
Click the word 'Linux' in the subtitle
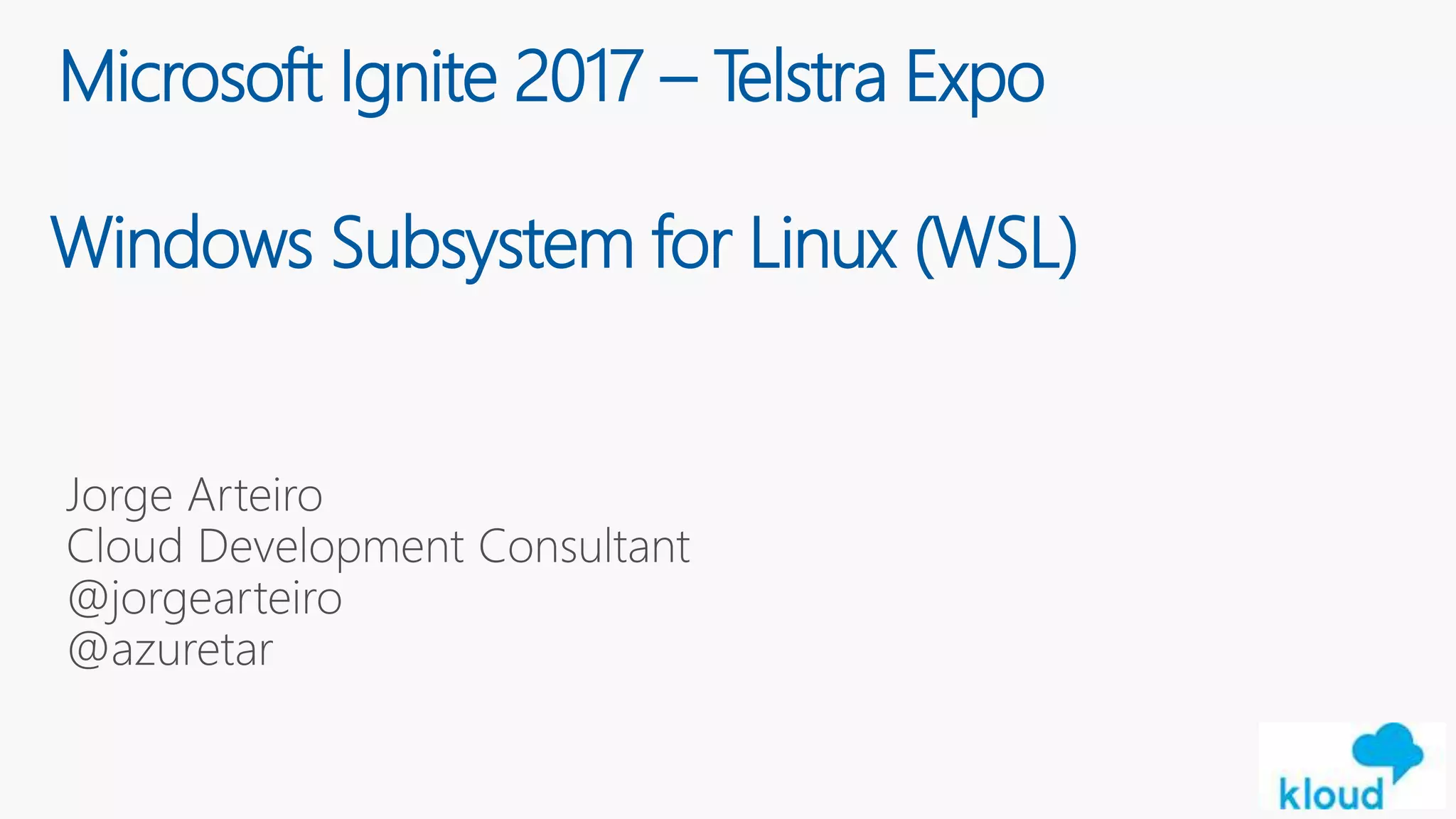[823, 243]
